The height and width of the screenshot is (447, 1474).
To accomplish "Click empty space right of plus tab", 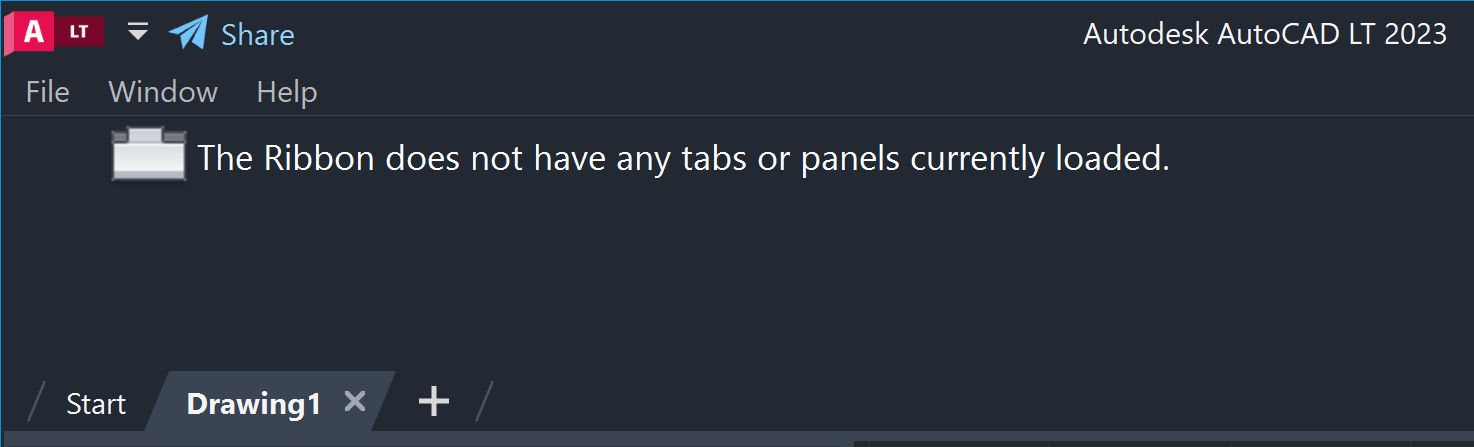I will (900, 402).
